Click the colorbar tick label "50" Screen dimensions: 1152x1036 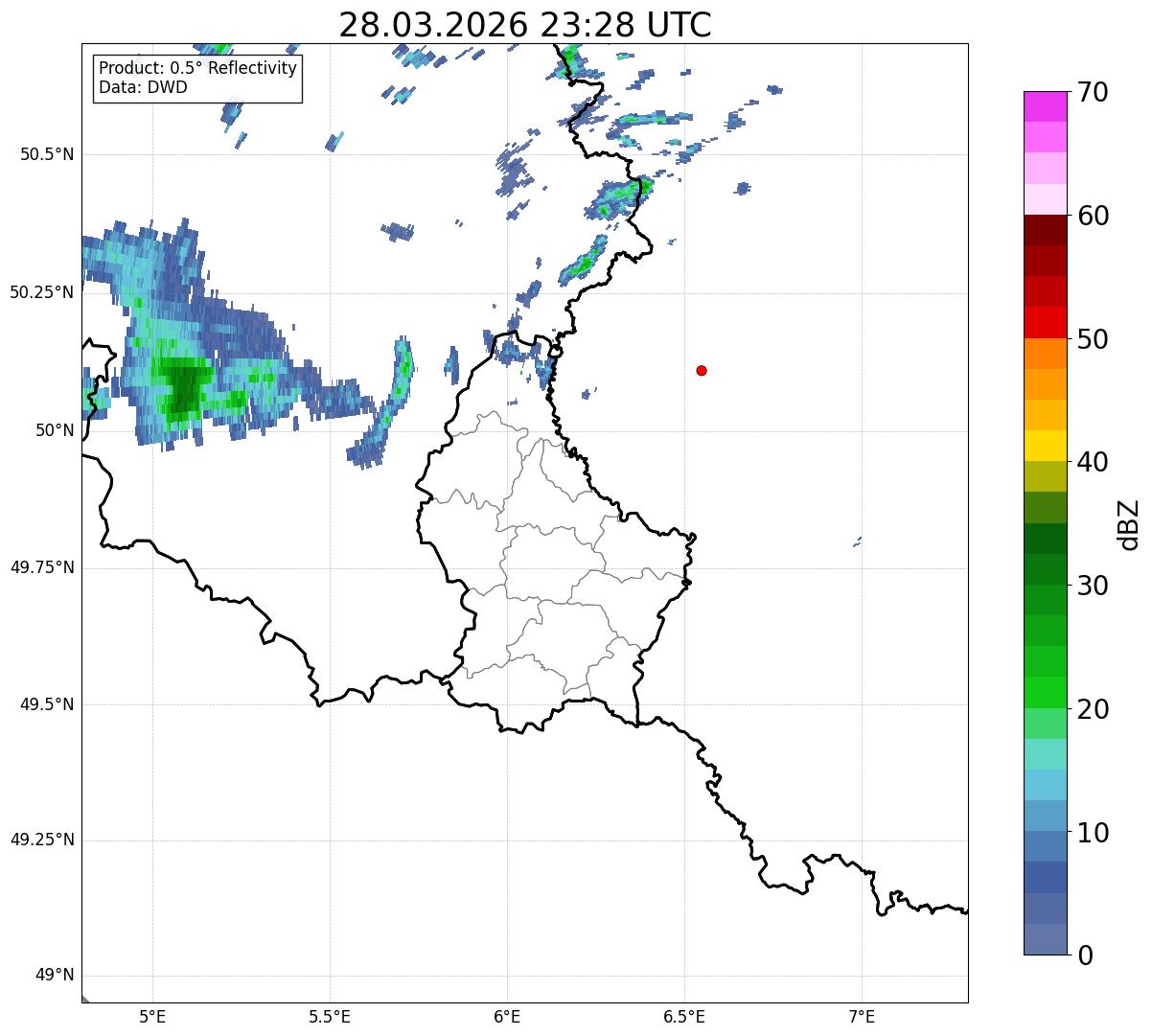[1093, 339]
